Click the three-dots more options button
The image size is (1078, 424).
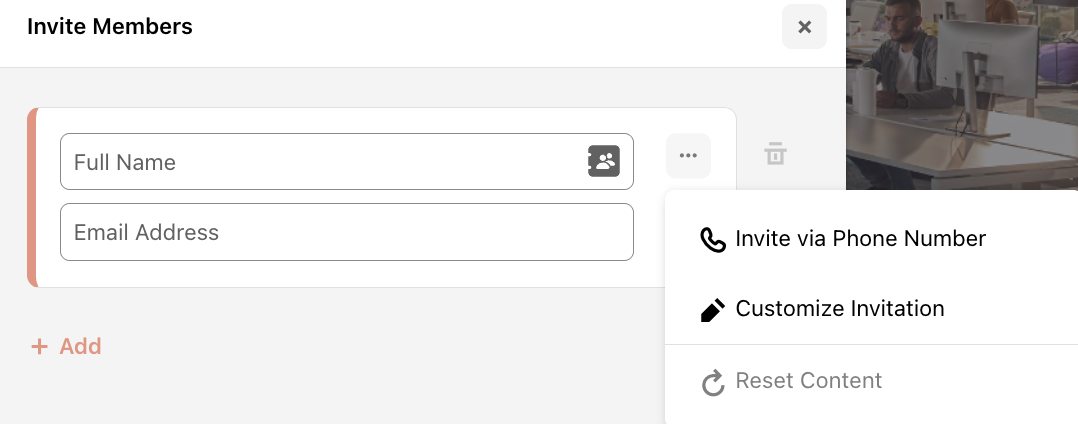click(x=688, y=156)
